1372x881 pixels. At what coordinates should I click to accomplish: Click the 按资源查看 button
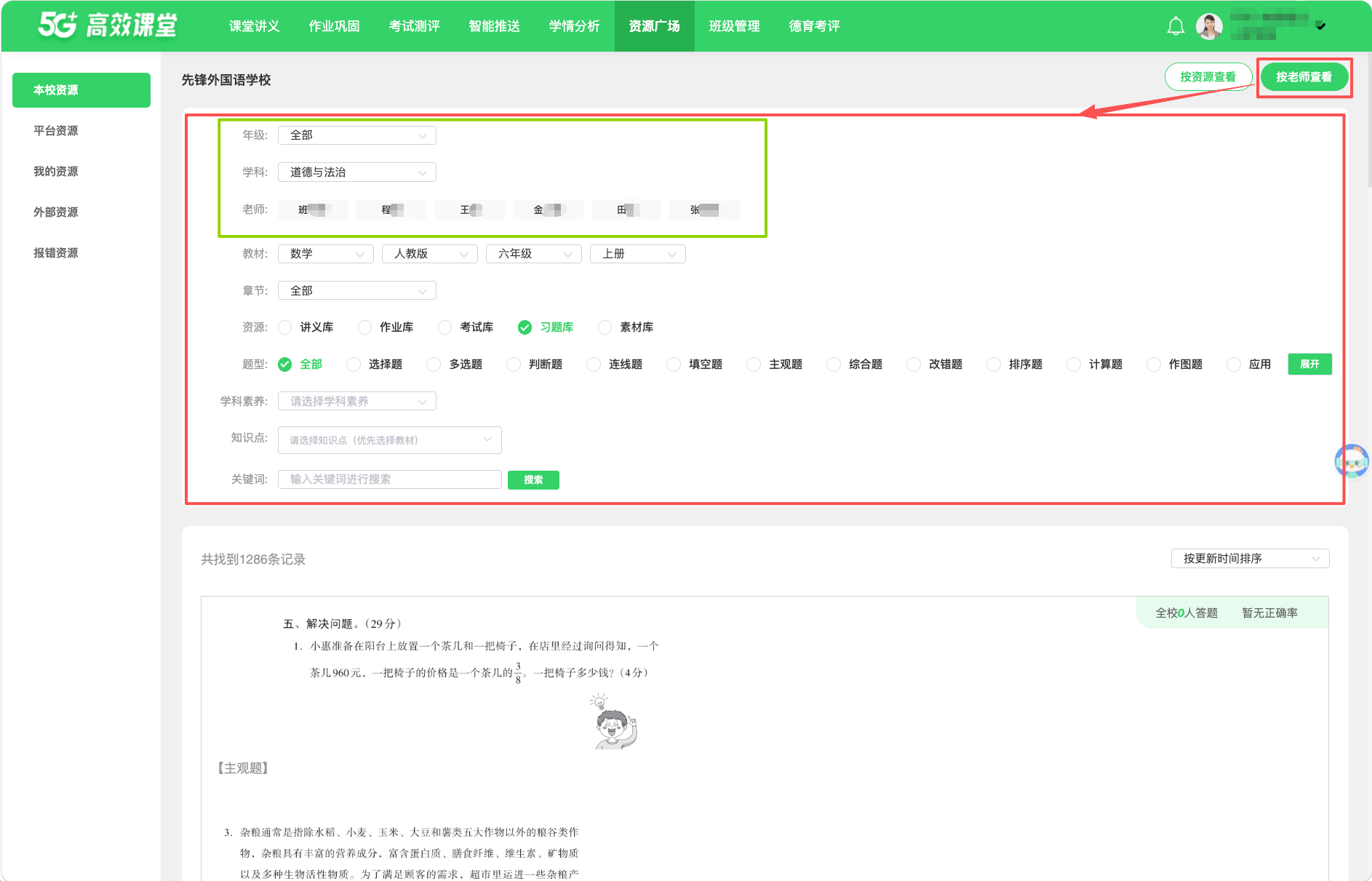tap(1208, 77)
